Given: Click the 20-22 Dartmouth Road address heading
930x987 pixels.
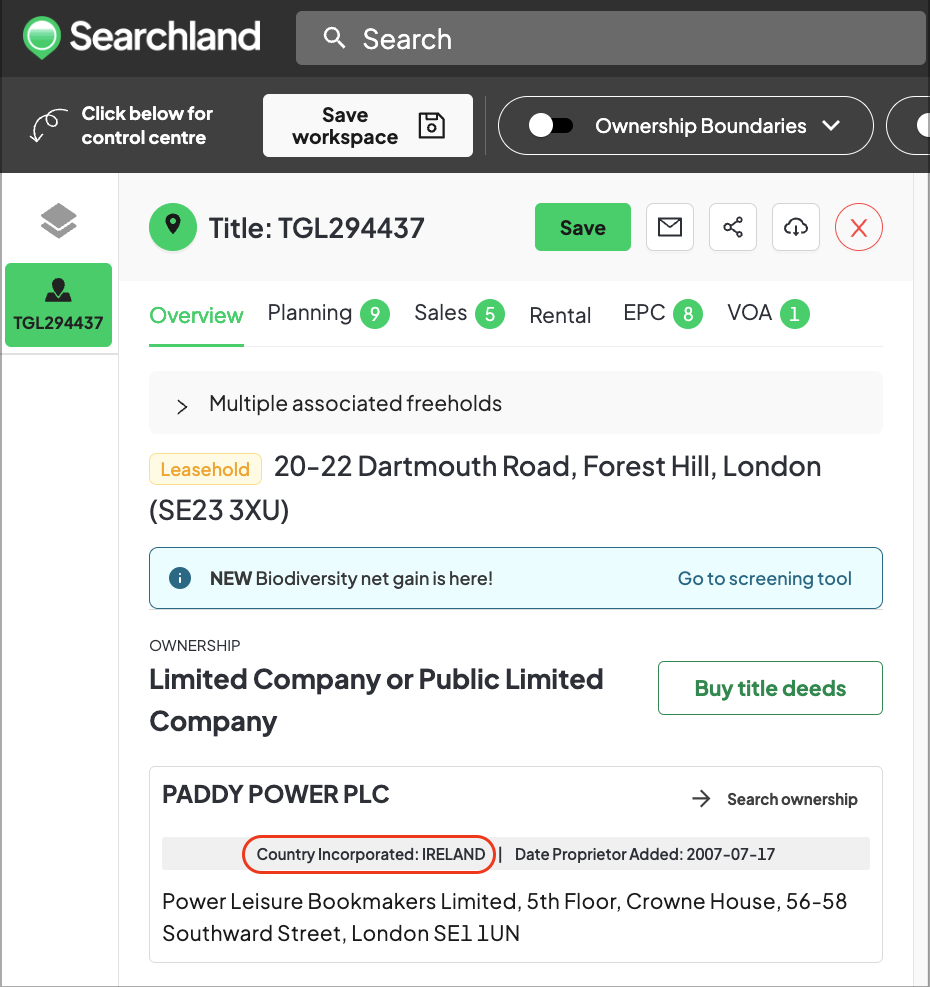Looking at the screenshot, I should click(485, 488).
